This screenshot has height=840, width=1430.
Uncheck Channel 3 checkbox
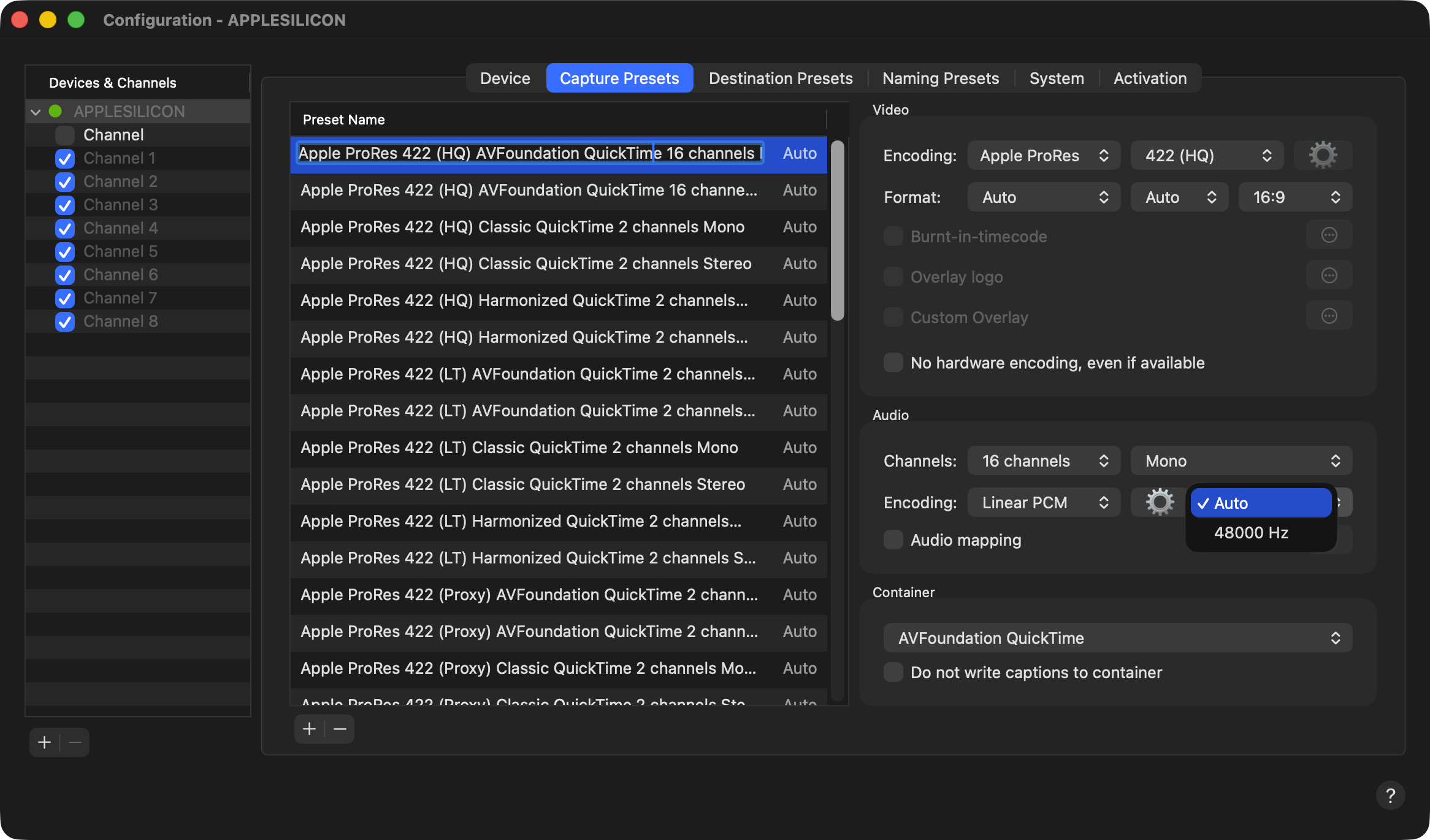point(65,205)
